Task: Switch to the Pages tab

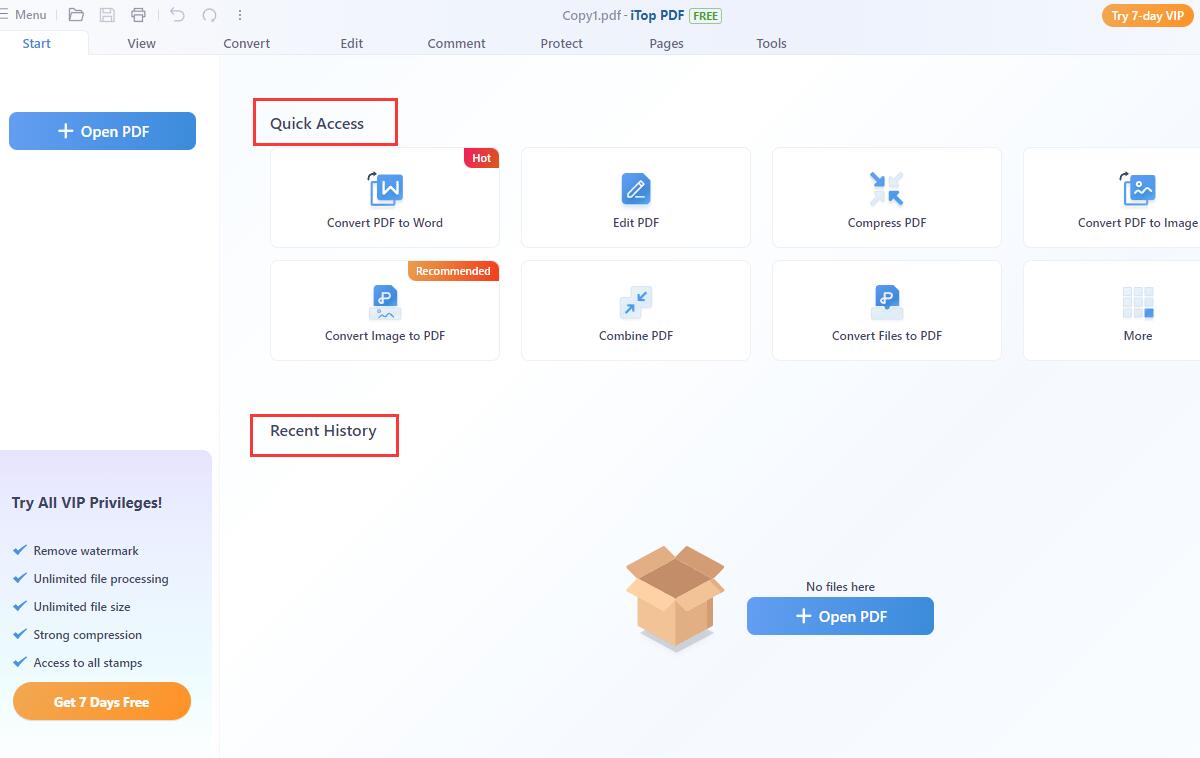Action: (666, 43)
